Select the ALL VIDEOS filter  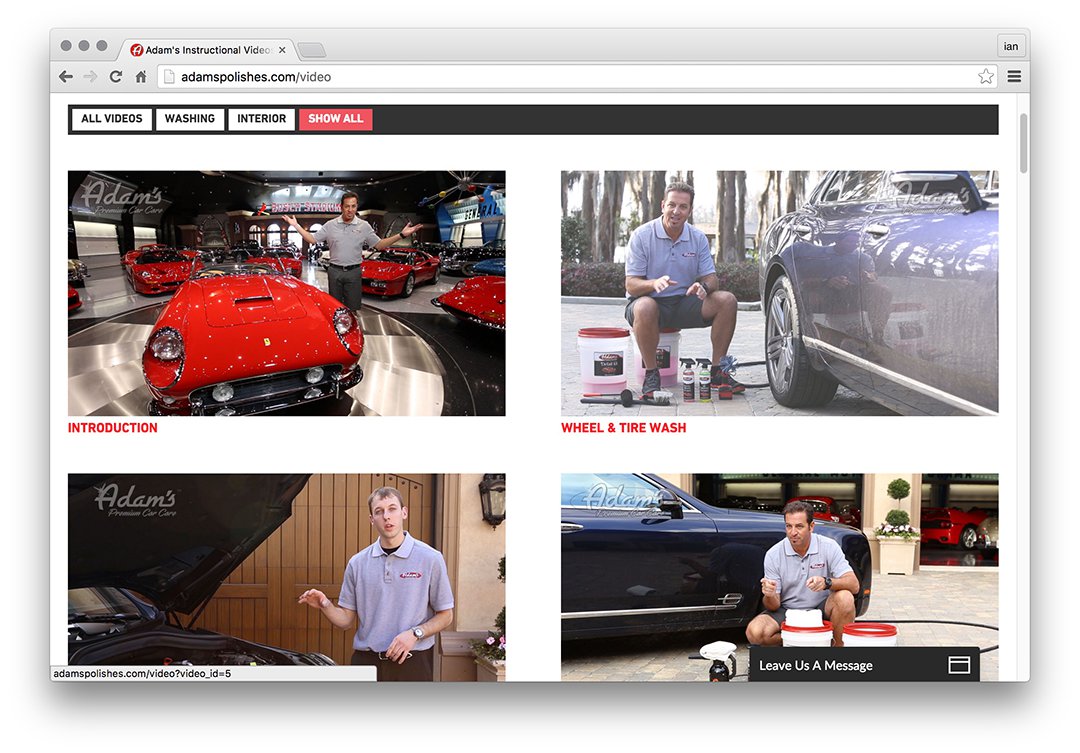pos(111,119)
